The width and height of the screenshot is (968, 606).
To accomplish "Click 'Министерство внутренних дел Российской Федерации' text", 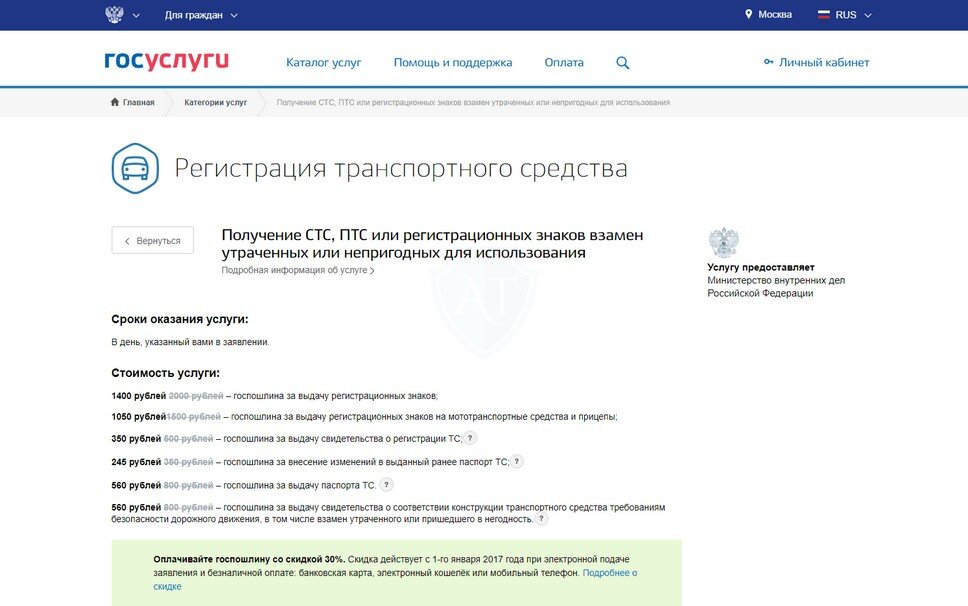I will pos(776,286).
